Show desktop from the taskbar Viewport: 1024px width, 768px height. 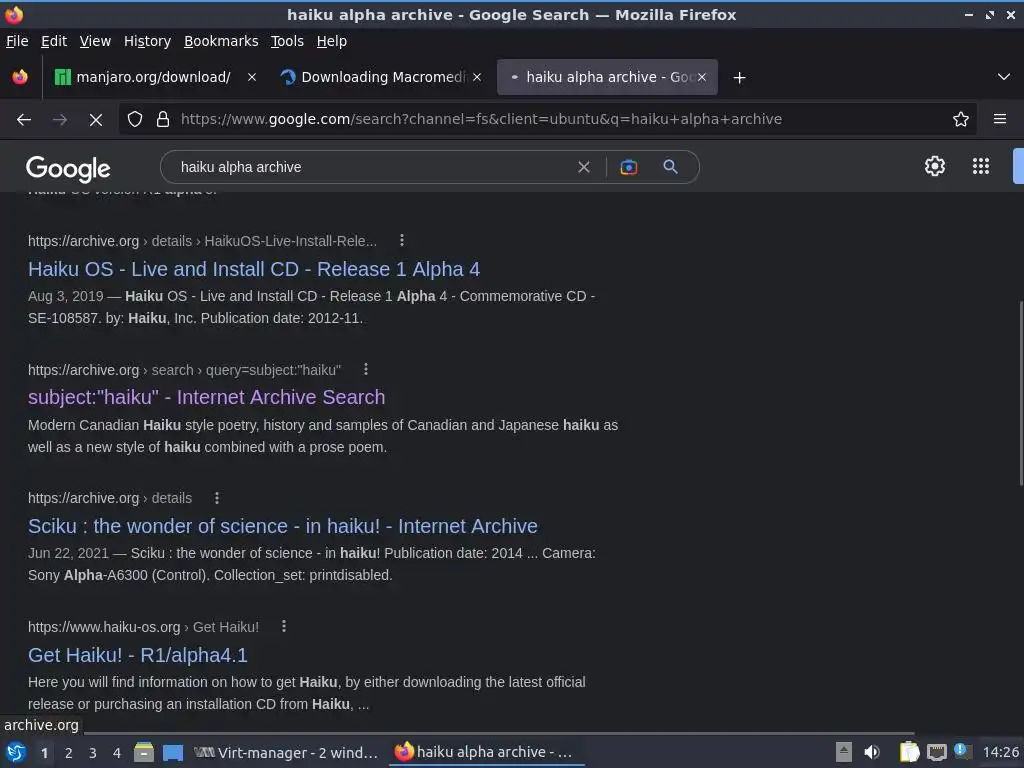click(x=172, y=752)
